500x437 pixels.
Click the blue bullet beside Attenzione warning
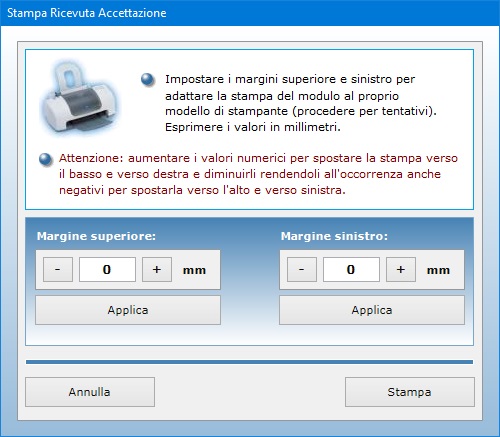point(46,159)
